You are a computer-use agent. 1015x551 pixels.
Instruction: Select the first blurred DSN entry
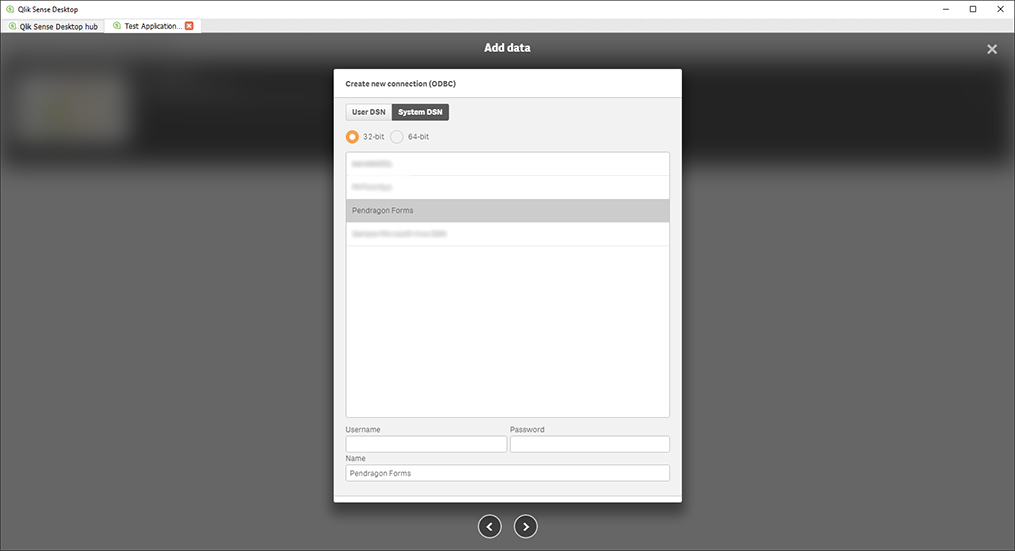(508, 164)
